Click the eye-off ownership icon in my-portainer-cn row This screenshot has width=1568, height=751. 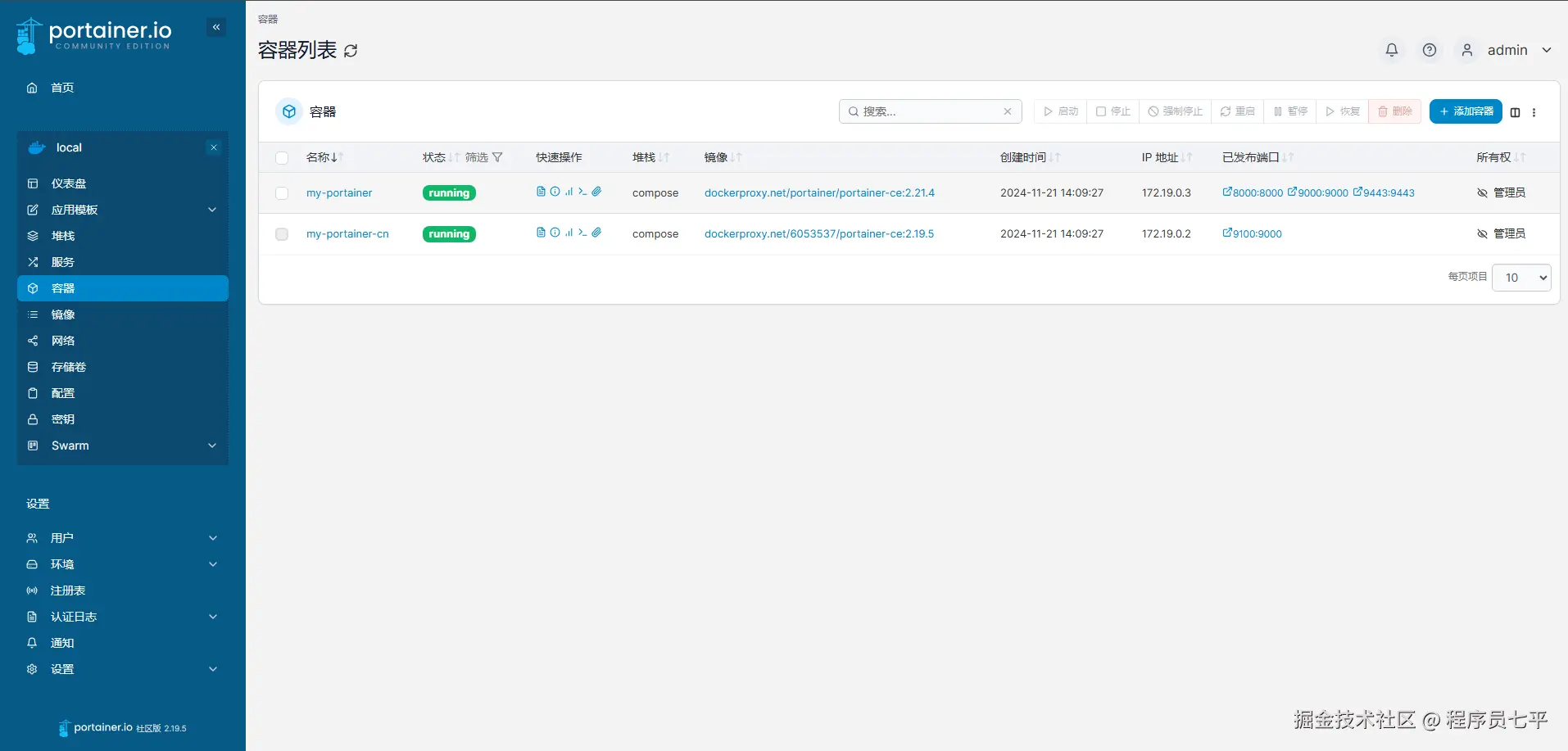point(1482,233)
